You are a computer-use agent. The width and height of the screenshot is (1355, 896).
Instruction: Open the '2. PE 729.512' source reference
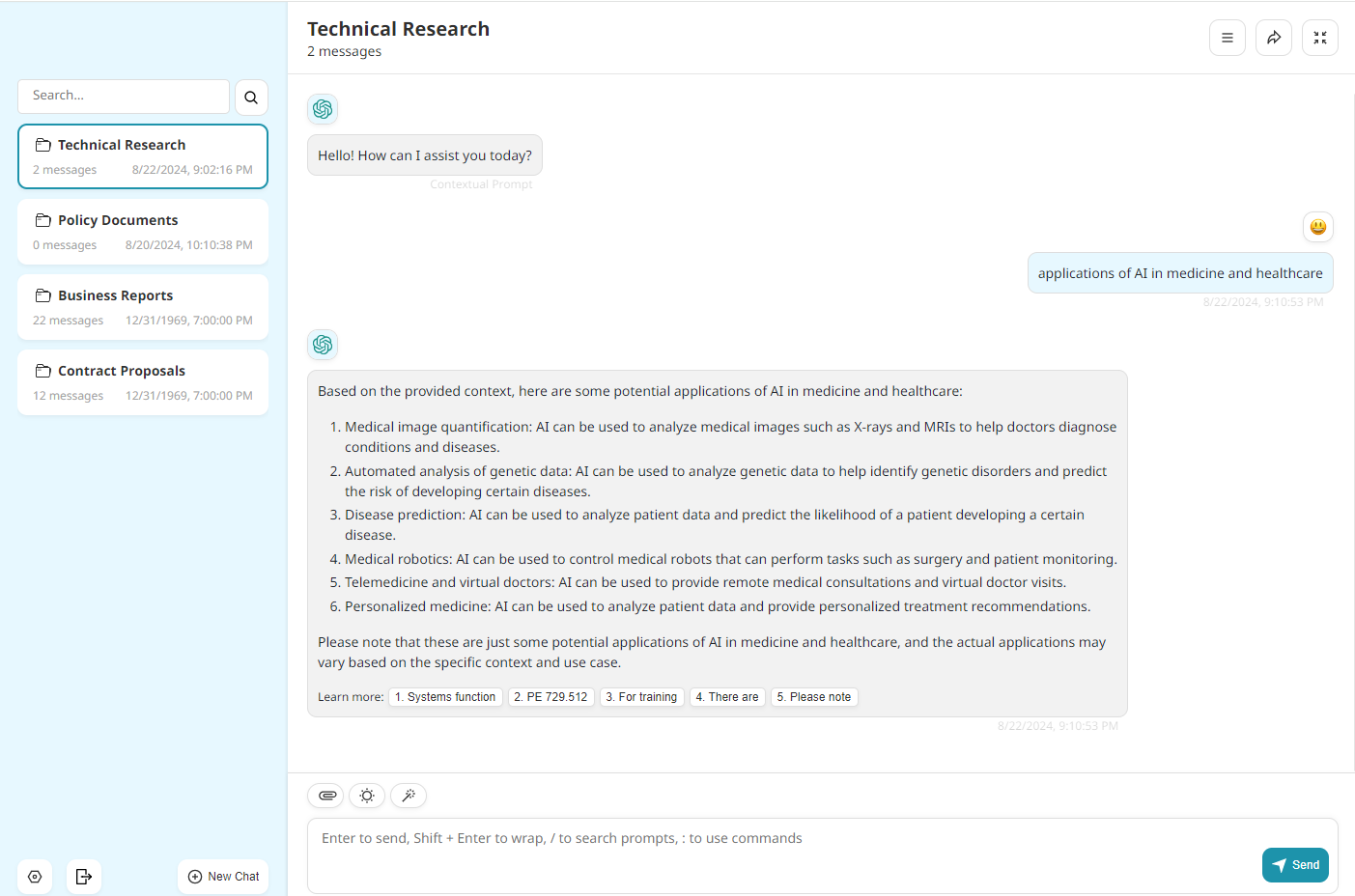point(550,697)
